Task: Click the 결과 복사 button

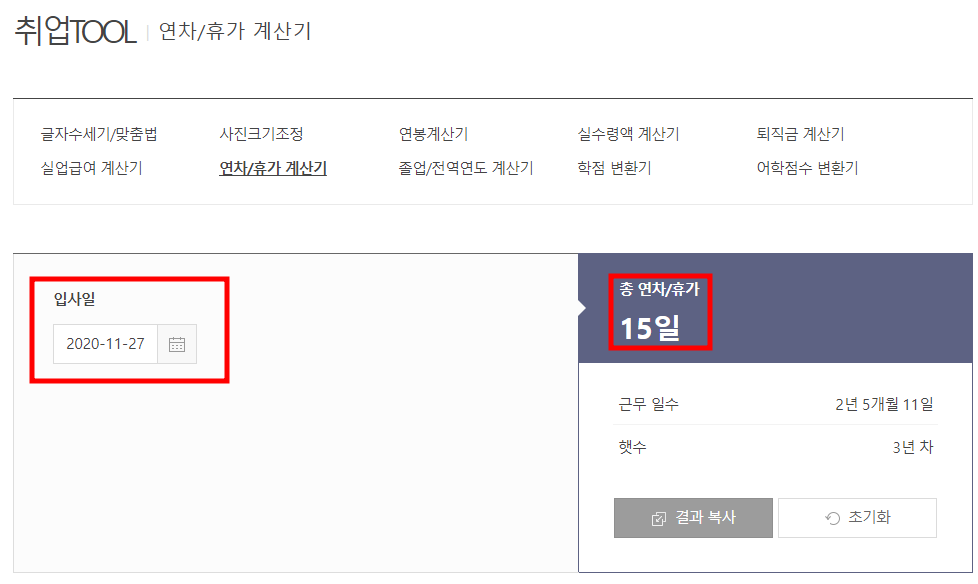Action: [693, 517]
